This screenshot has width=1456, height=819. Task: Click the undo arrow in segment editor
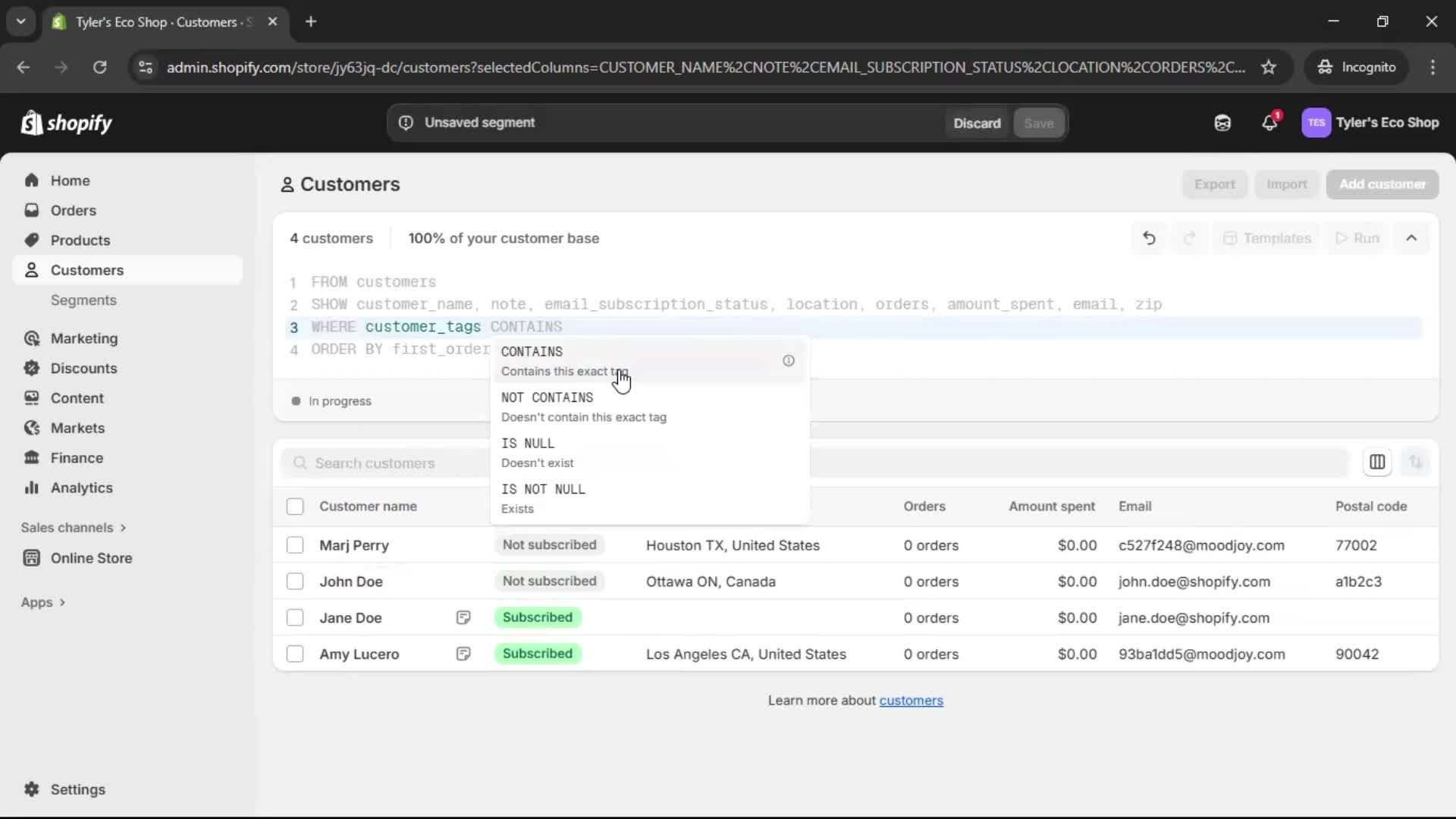point(1148,237)
